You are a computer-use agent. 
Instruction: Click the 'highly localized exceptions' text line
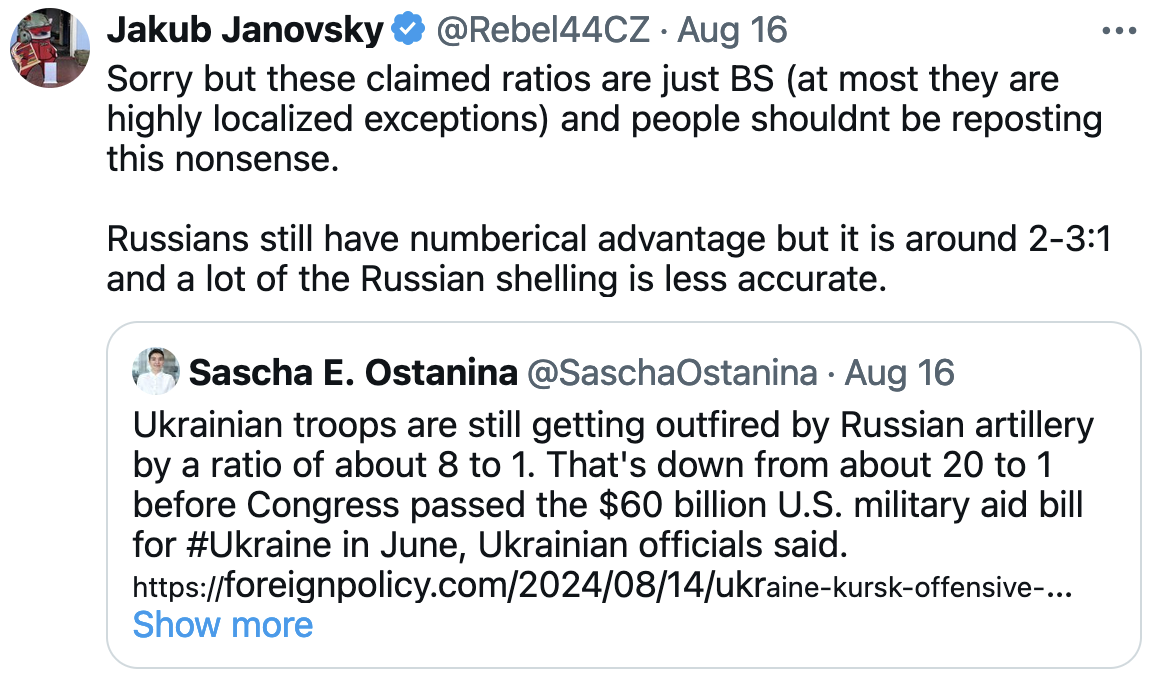click(x=604, y=118)
